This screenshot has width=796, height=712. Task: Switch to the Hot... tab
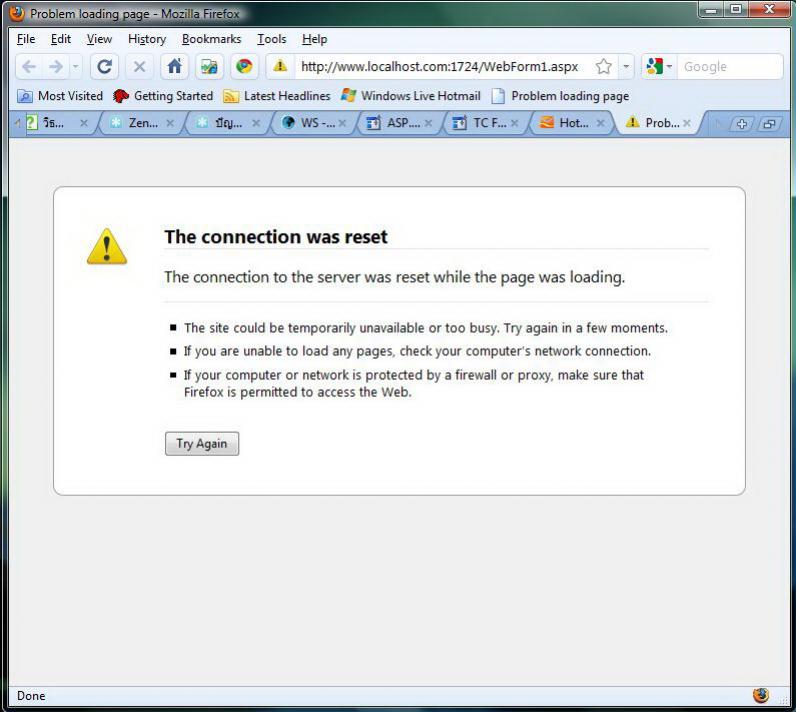[569, 123]
